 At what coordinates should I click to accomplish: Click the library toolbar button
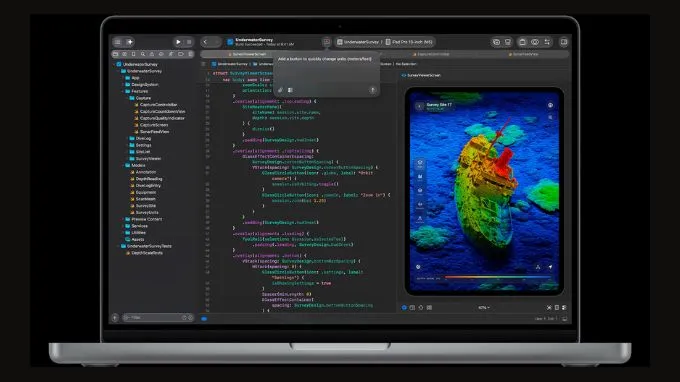point(496,42)
